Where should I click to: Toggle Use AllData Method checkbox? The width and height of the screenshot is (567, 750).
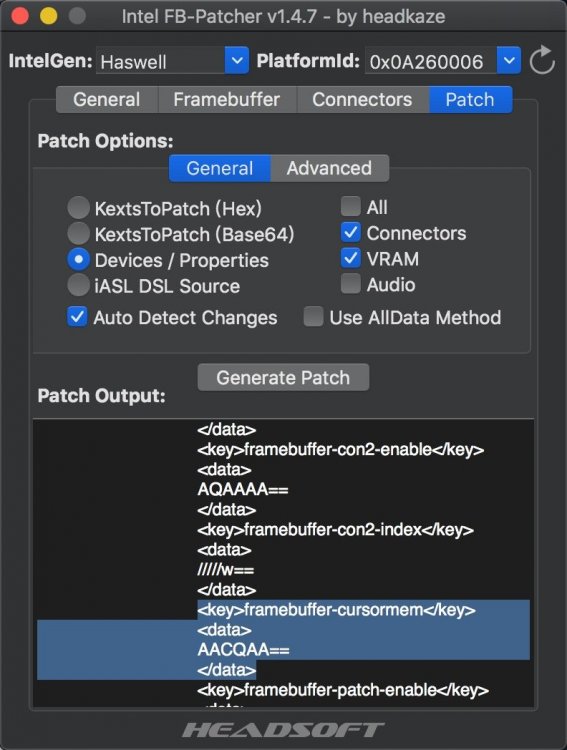[313, 317]
